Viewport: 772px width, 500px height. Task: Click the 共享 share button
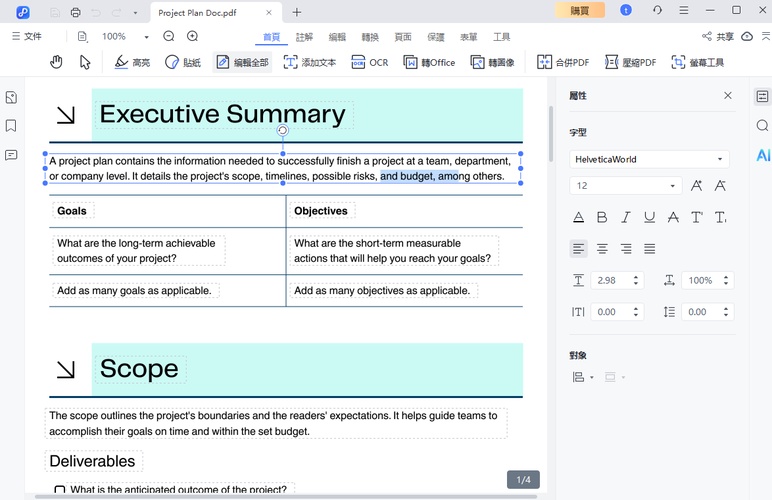(719, 37)
